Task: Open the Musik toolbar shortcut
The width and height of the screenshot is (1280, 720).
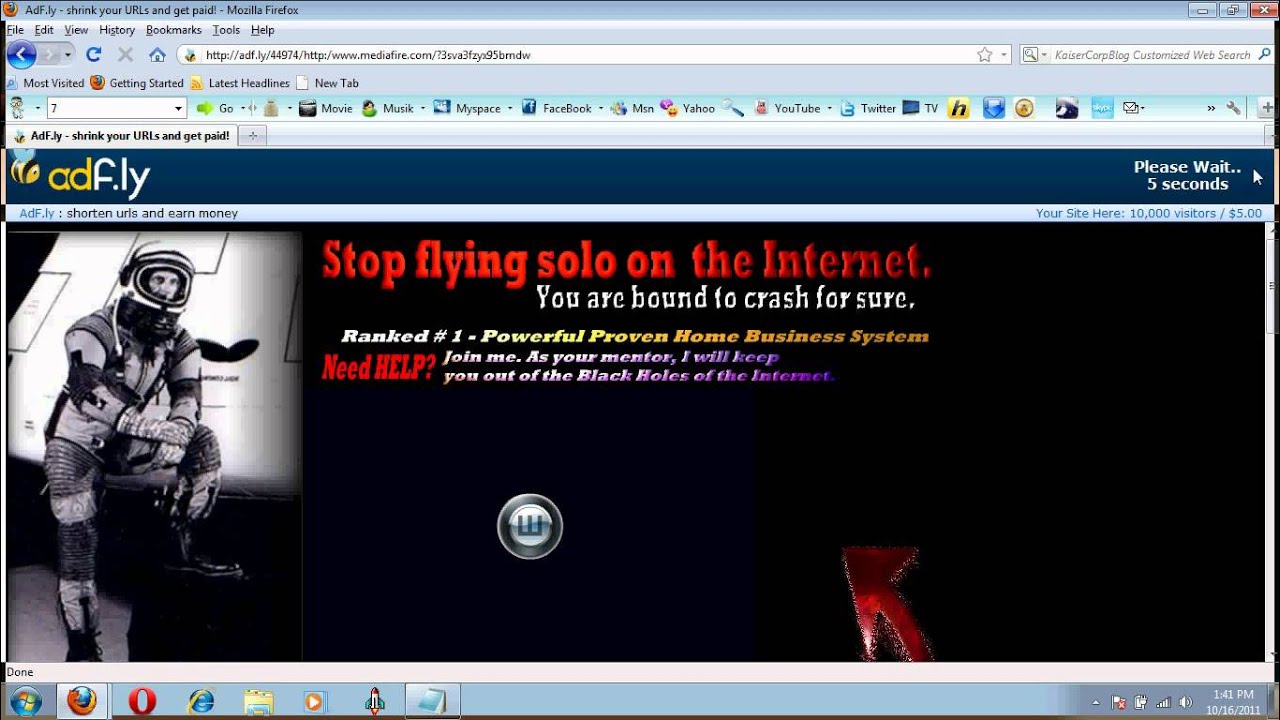Action: [388, 108]
